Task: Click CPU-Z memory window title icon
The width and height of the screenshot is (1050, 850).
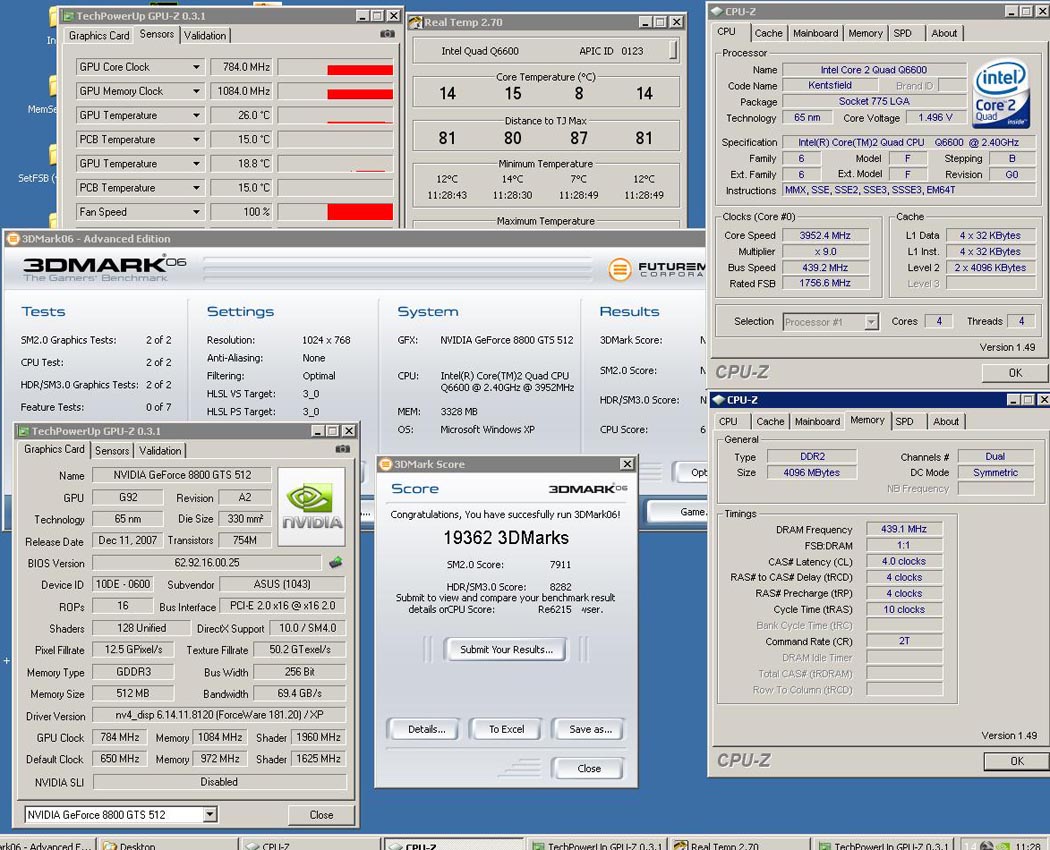Action: (x=719, y=400)
